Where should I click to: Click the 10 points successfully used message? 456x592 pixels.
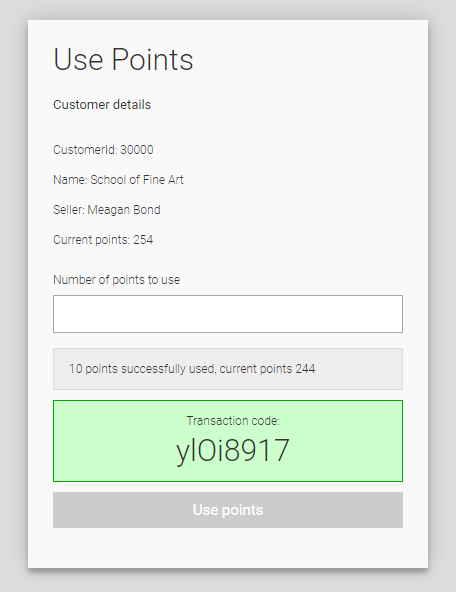tap(192, 368)
